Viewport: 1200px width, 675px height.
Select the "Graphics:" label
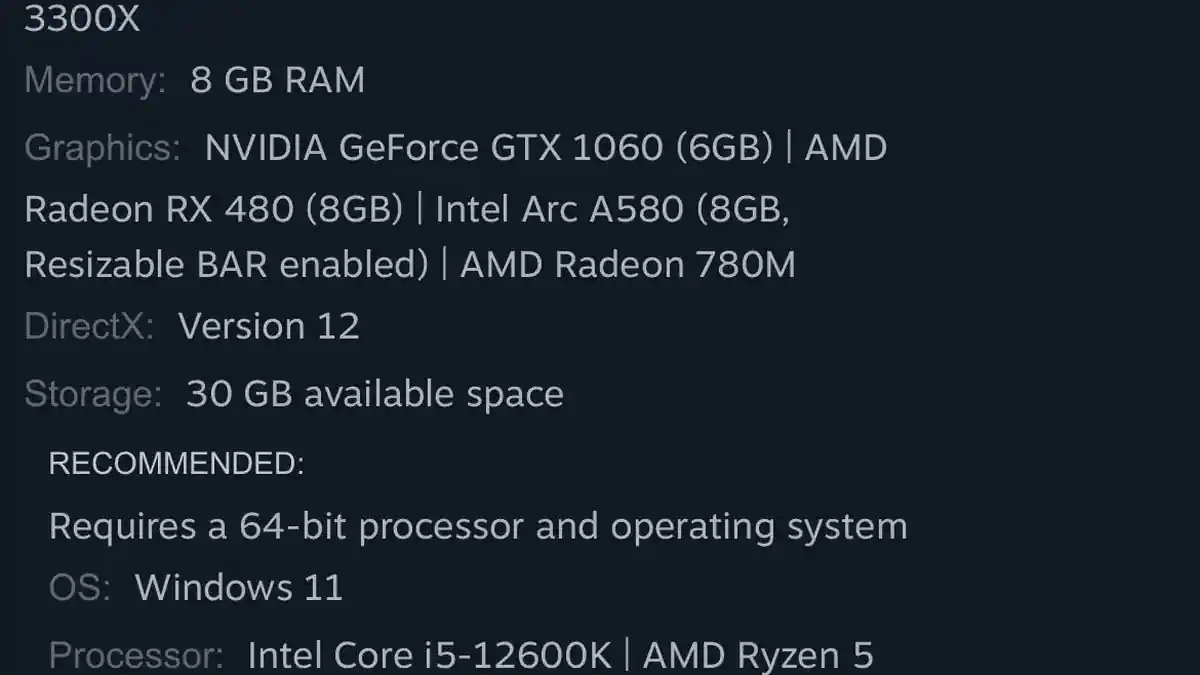(x=102, y=148)
